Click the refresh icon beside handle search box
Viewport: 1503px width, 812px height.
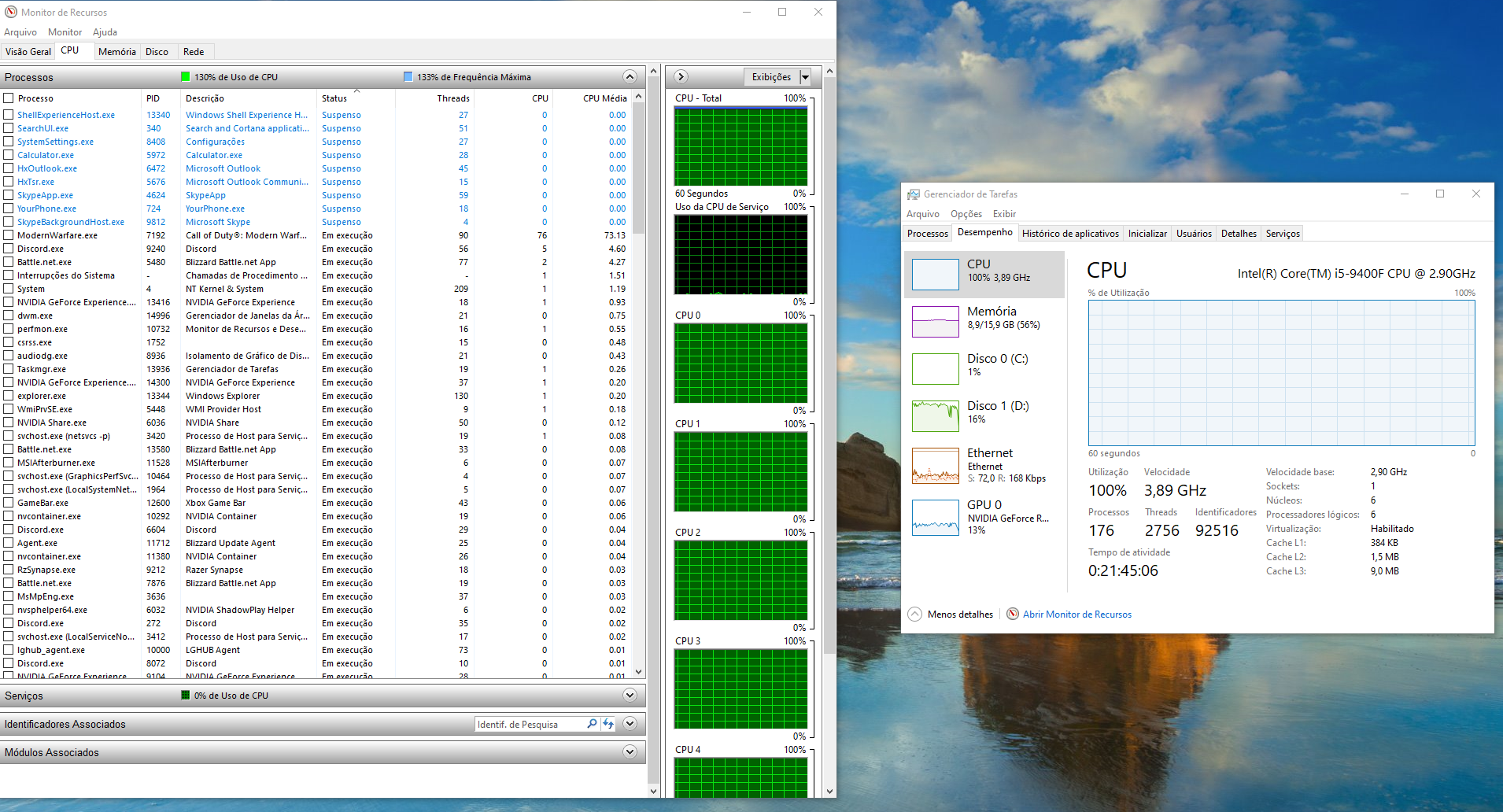[x=608, y=724]
